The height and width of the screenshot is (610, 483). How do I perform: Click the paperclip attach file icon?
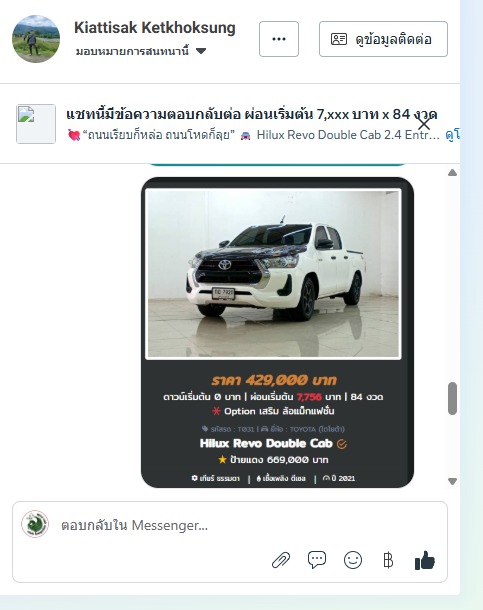[x=281, y=560]
